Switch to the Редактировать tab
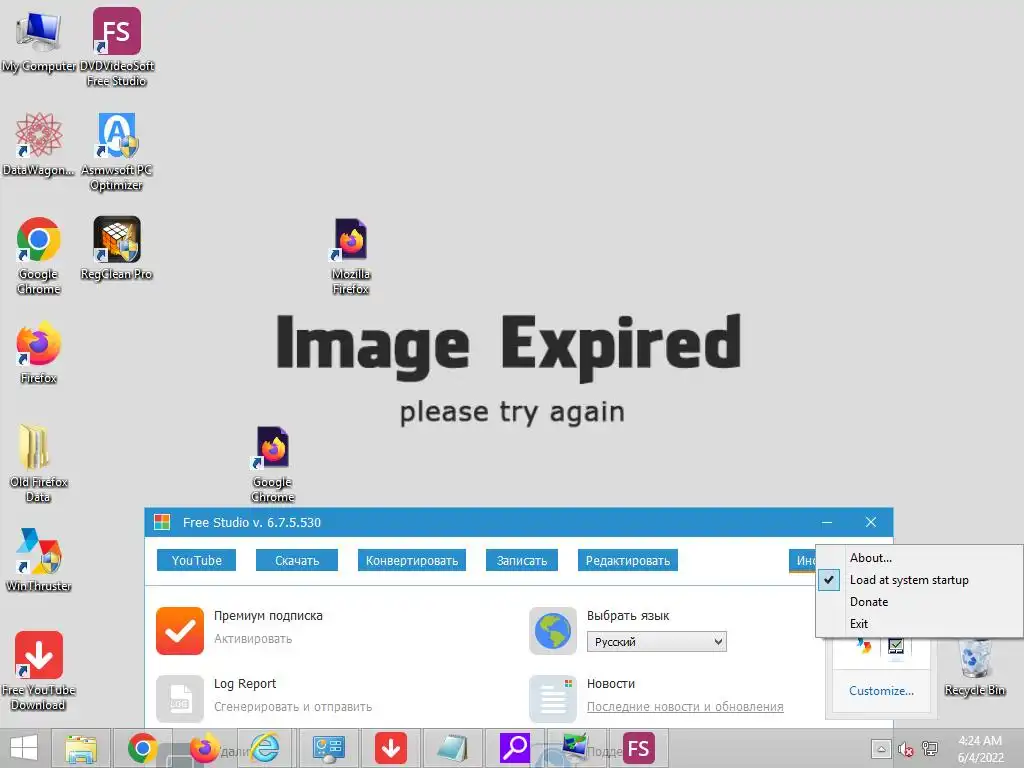1024x768 pixels. tap(628, 560)
